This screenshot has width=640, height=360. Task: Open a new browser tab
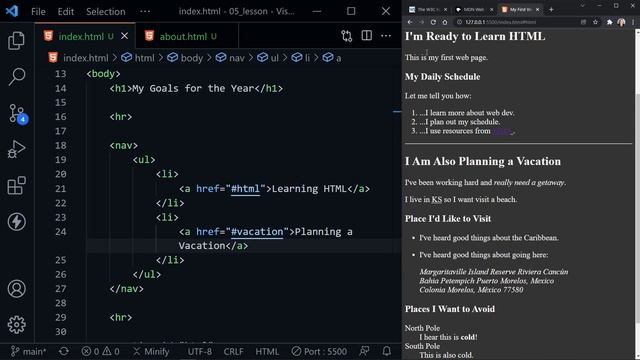point(551,9)
